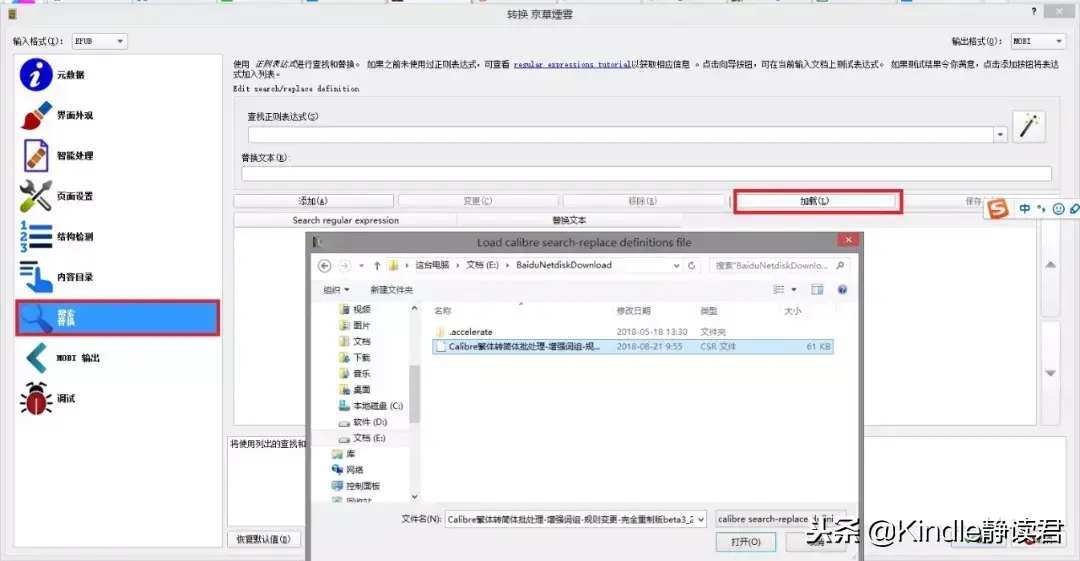The image size is (1080, 561).
Task: Open the 元数据 metadata section icon
Action: click(36, 74)
